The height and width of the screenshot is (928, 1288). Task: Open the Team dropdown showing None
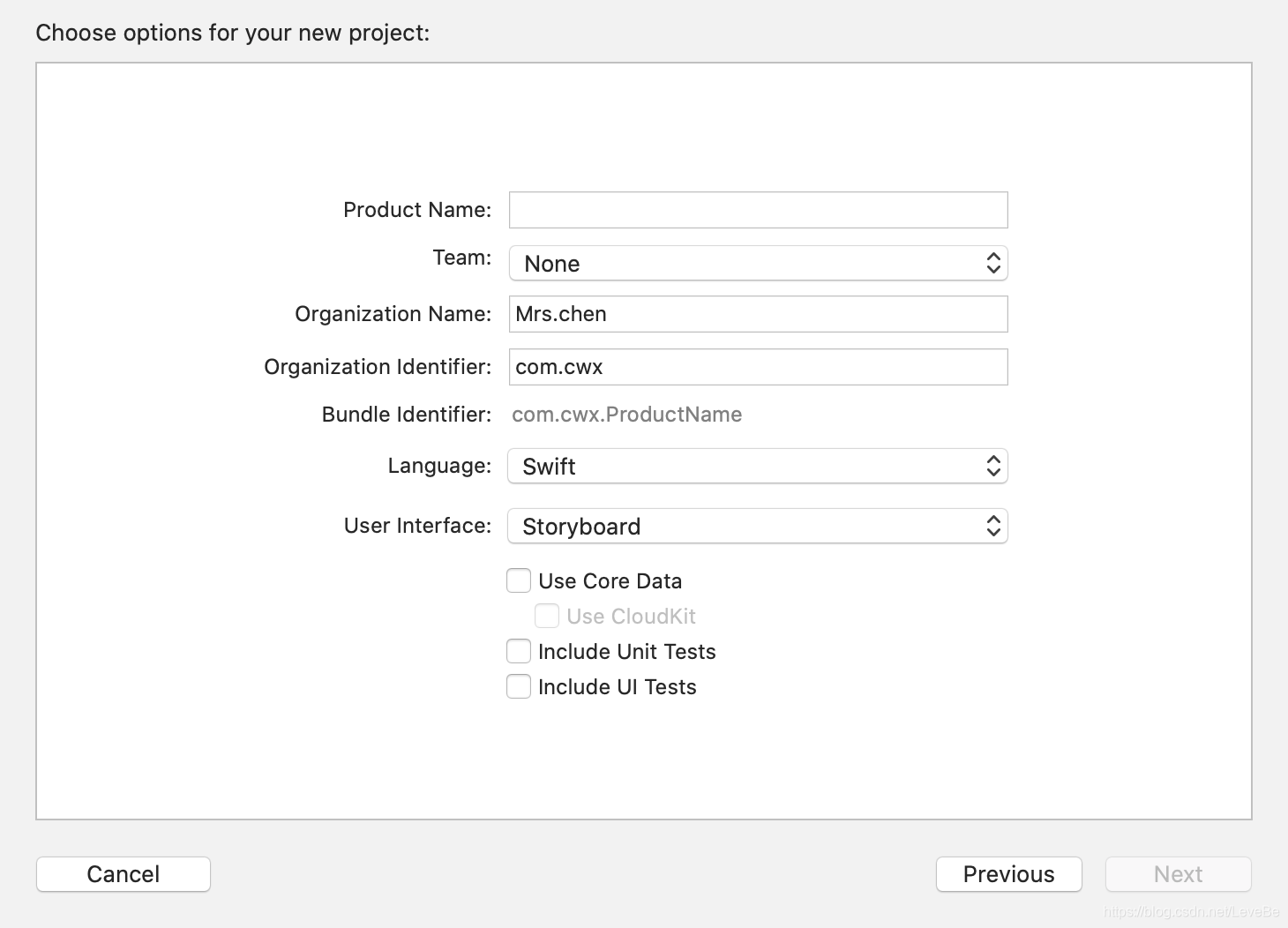(757, 263)
